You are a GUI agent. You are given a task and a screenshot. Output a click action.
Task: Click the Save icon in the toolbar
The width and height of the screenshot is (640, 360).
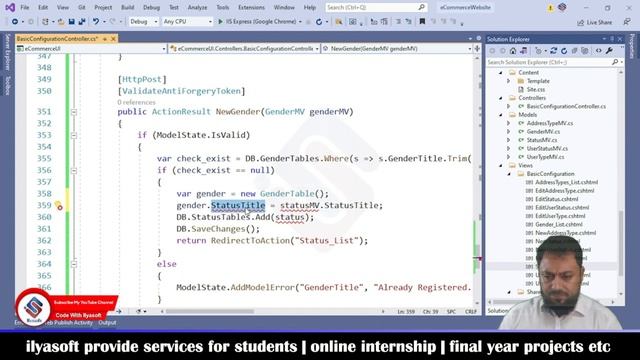(x=71, y=22)
